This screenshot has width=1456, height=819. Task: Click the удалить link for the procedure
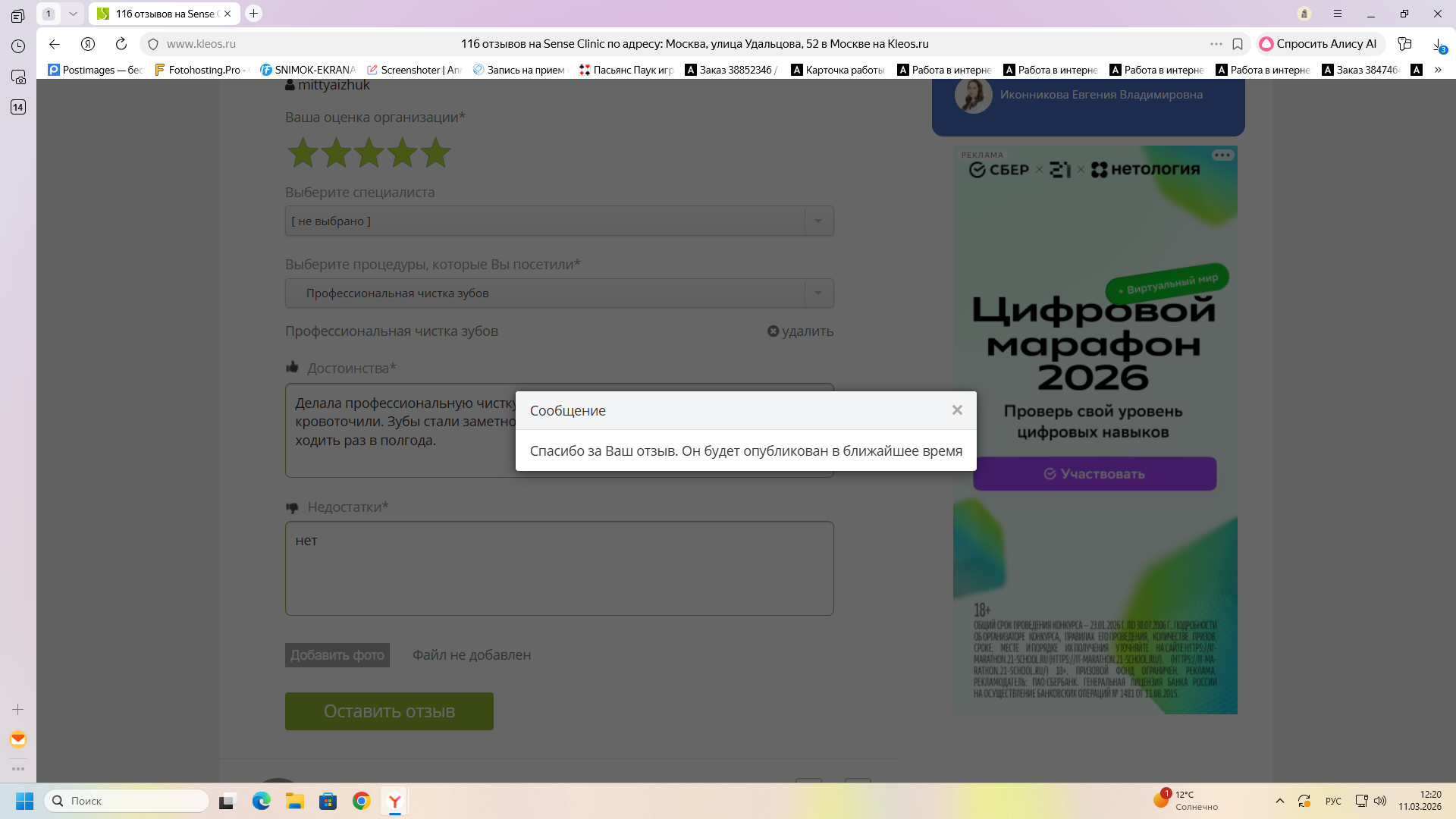pos(800,331)
